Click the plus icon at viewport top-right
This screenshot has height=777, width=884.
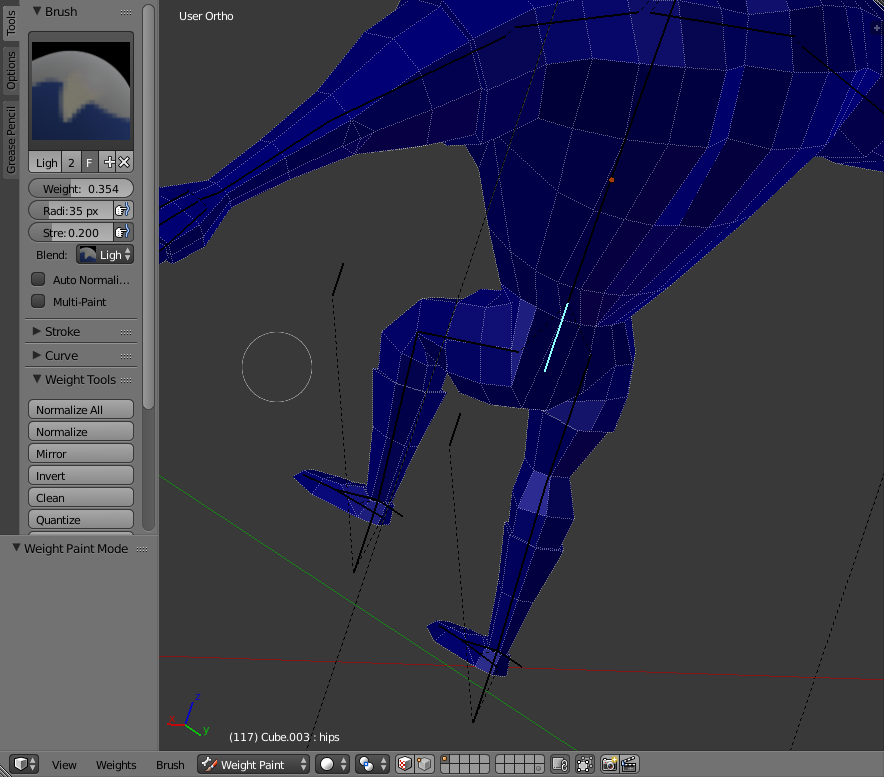click(877, 27)
